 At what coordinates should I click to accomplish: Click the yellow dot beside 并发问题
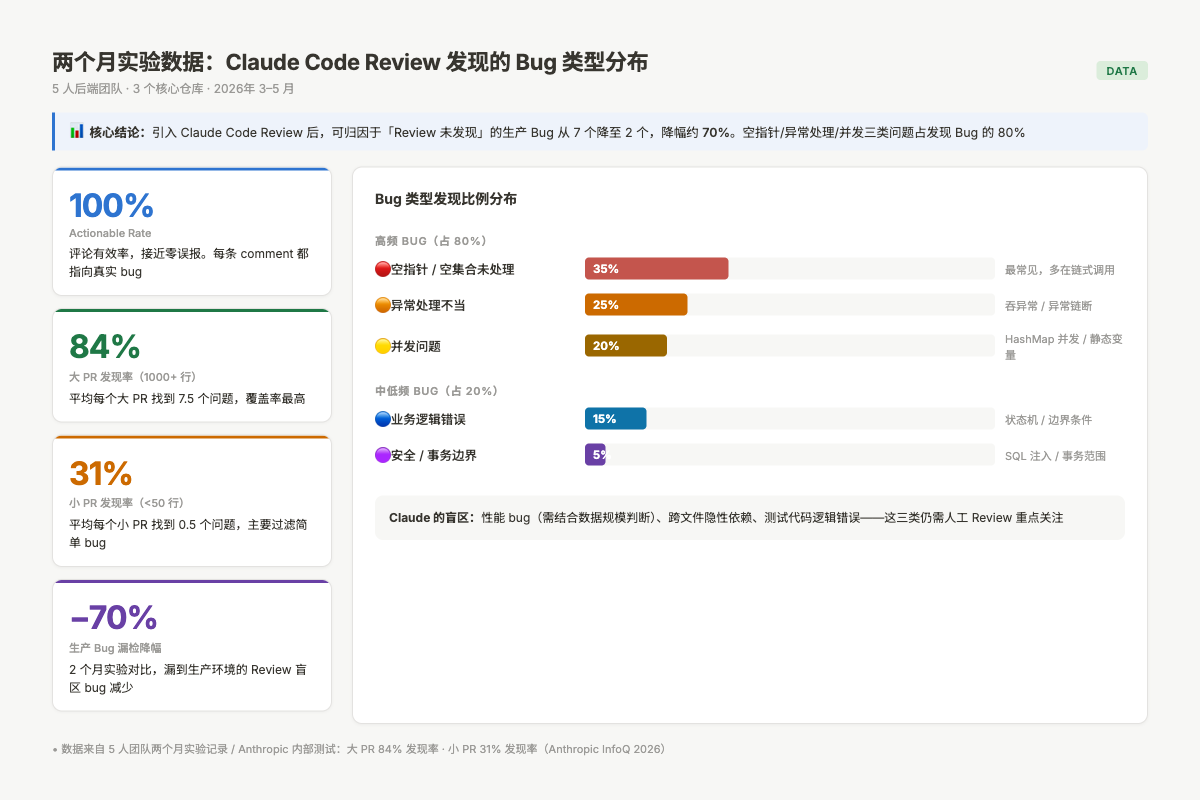click(382, 346)
